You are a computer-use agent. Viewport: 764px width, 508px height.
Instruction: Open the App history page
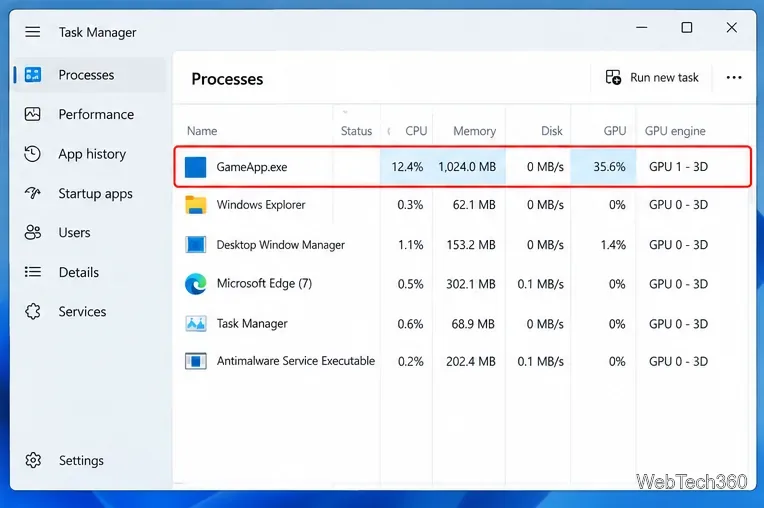92,154
